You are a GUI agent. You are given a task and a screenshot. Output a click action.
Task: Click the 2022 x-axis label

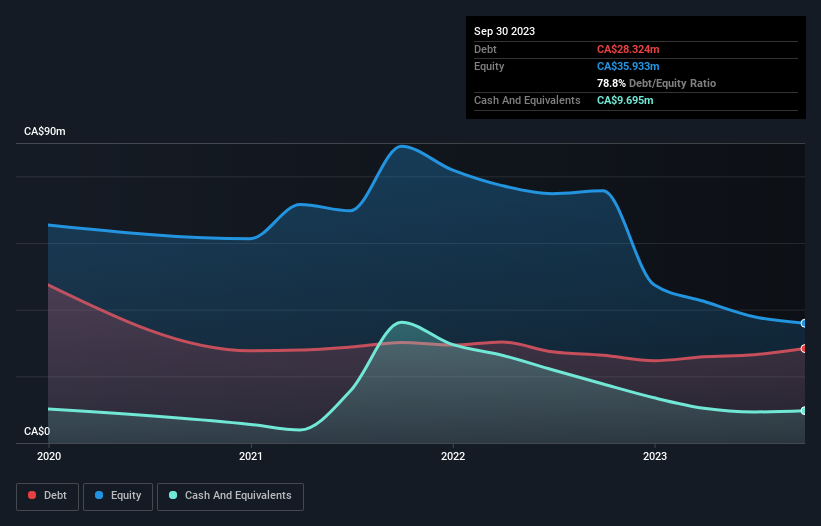(453, 456)
